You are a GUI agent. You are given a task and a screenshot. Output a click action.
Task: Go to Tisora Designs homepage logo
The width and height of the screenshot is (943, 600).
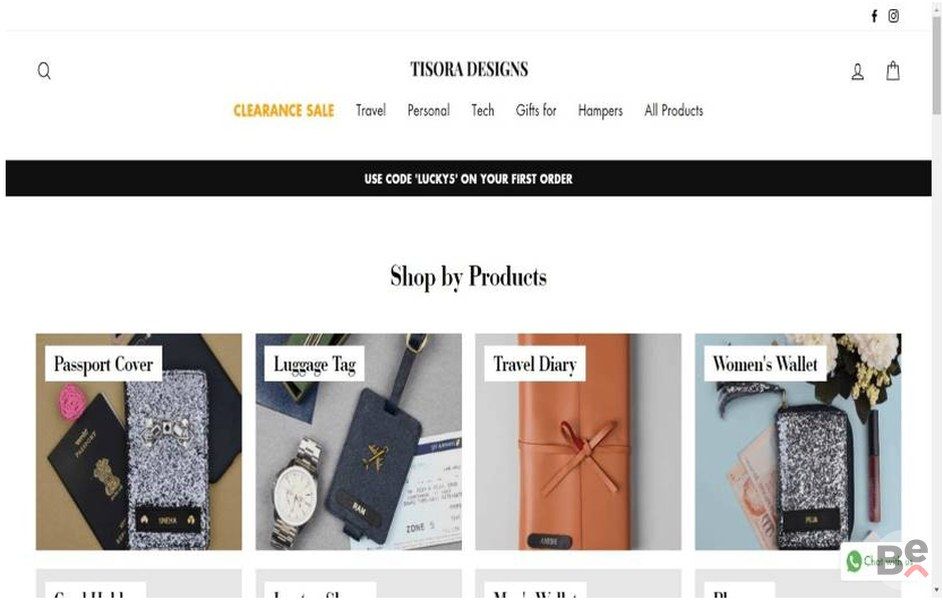coord(469,69)
